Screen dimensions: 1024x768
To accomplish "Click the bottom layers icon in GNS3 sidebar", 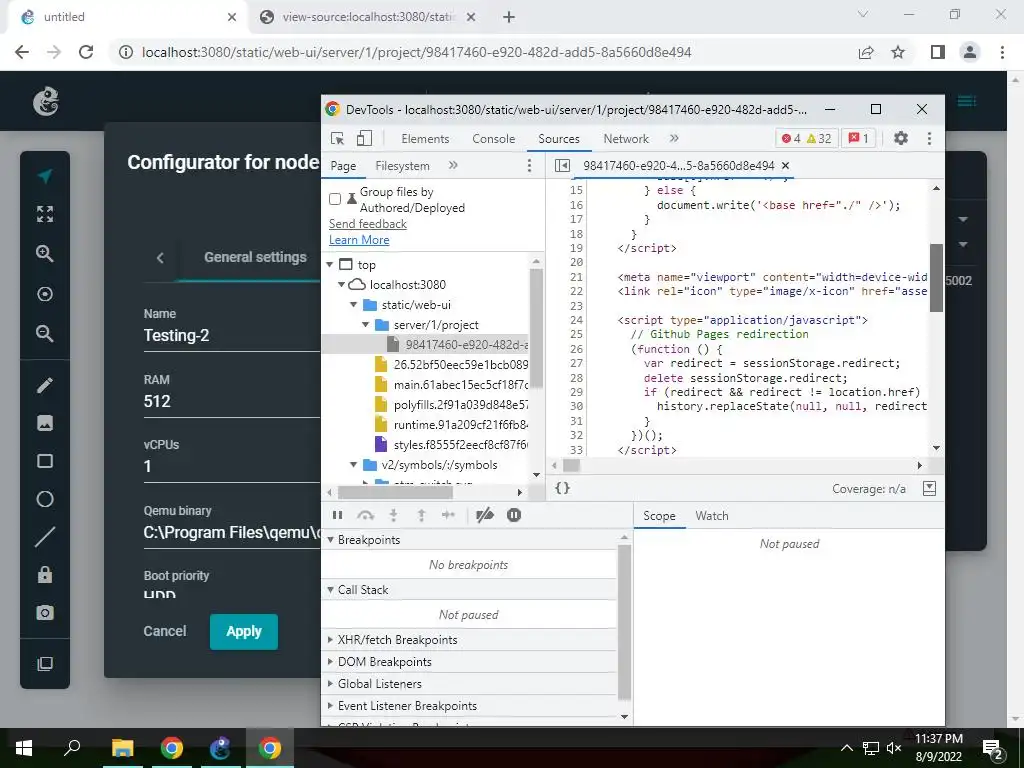I will (x=44, y=664).
